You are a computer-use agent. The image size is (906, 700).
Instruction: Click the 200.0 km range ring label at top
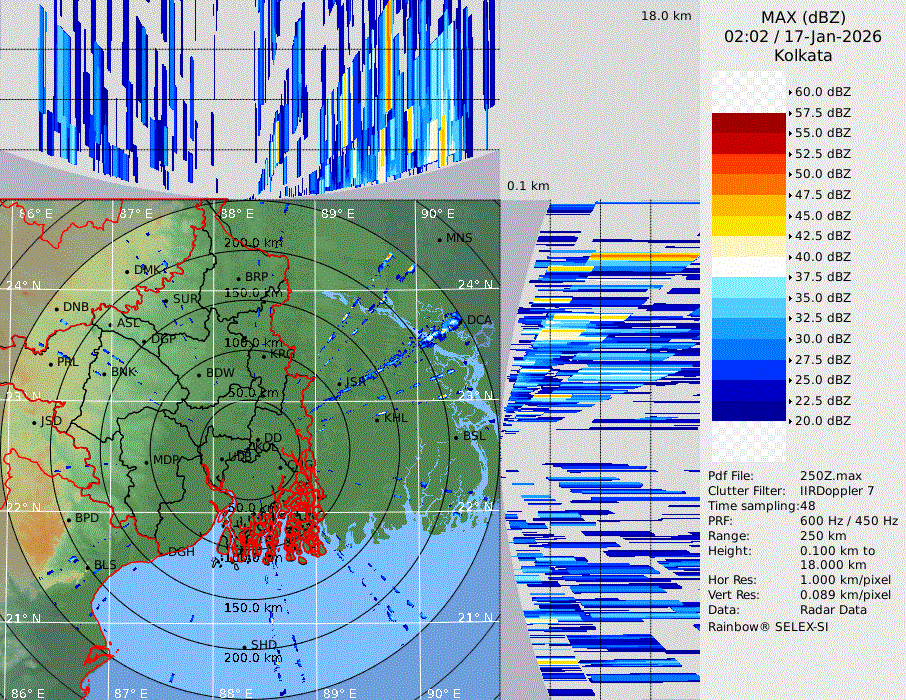(252, 243)
